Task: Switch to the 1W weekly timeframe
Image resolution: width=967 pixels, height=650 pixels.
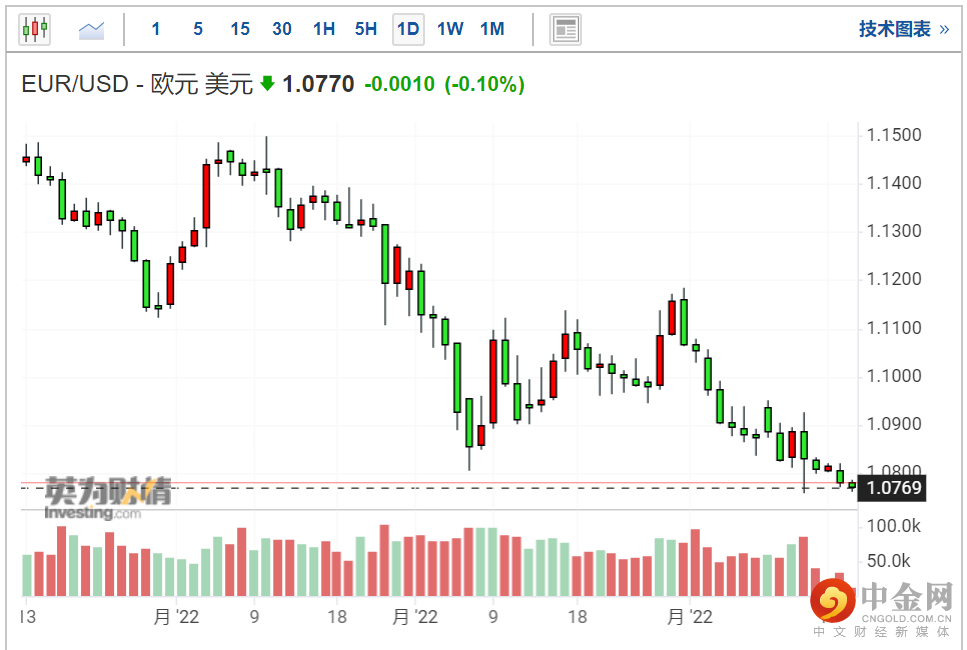Action: click(450, 29)
